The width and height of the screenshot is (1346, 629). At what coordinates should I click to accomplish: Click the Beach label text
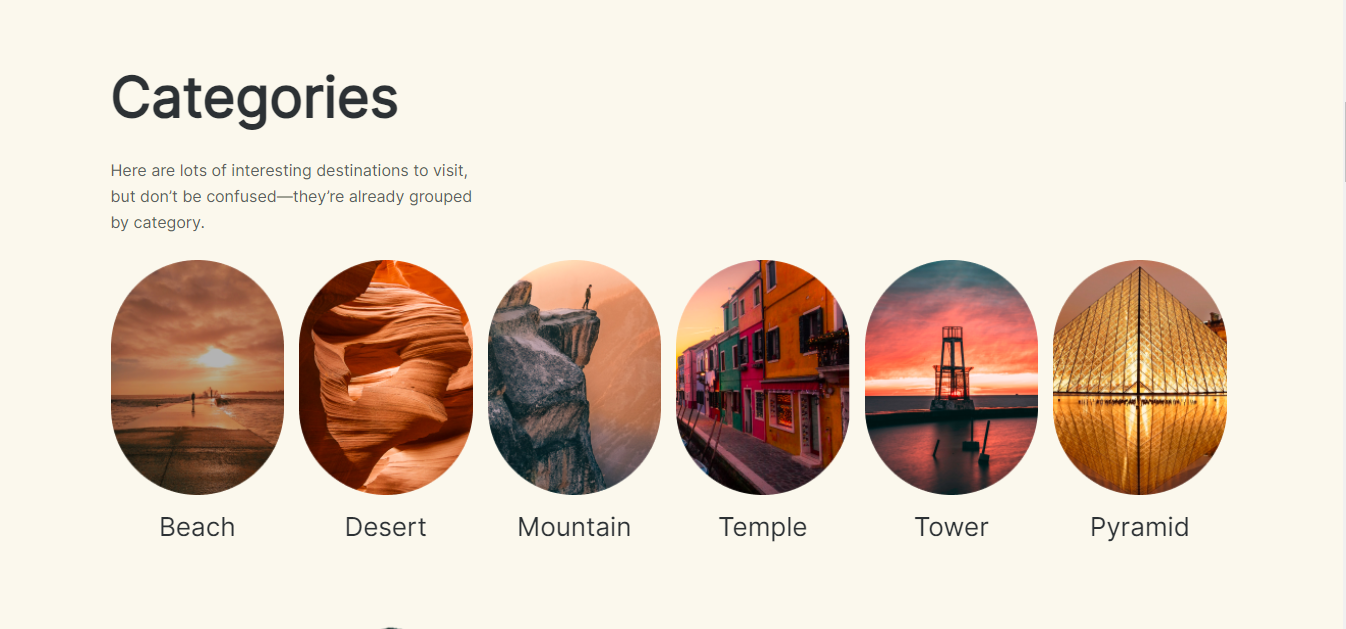tap(197, 527)
